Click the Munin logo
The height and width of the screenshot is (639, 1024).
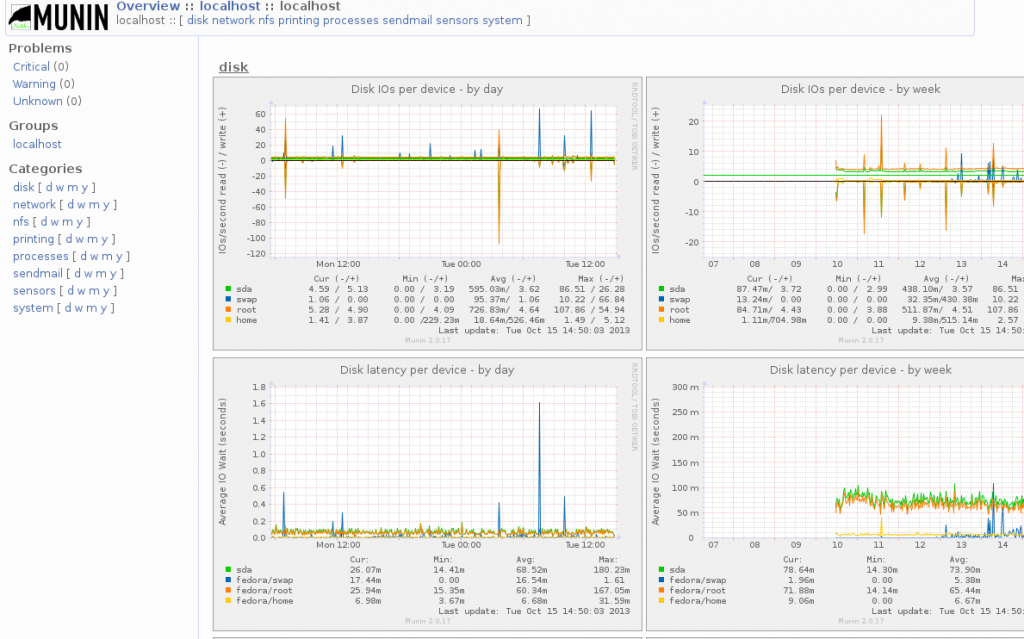pos(57,17)
